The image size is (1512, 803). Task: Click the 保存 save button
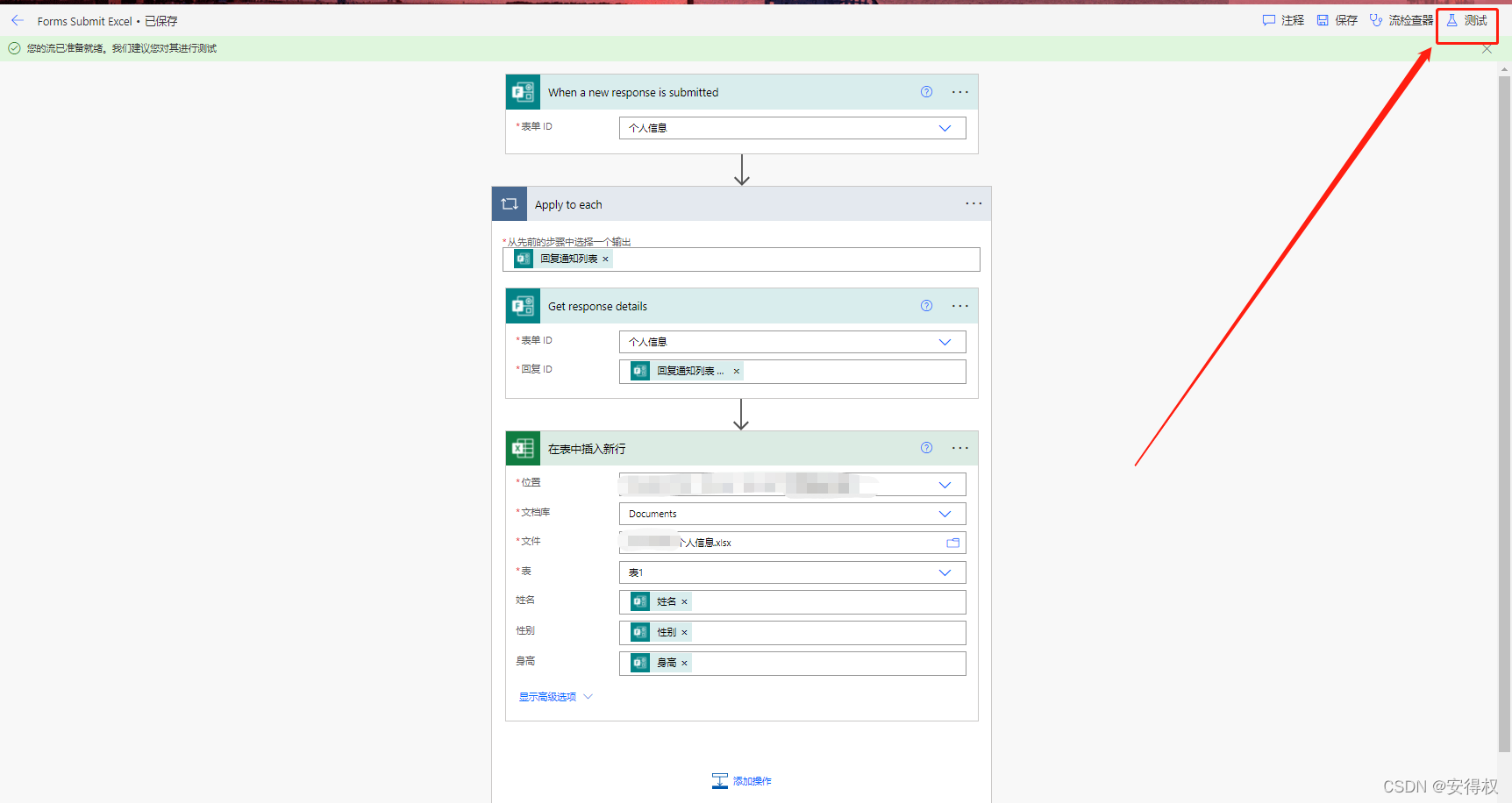coord(1337,20)
